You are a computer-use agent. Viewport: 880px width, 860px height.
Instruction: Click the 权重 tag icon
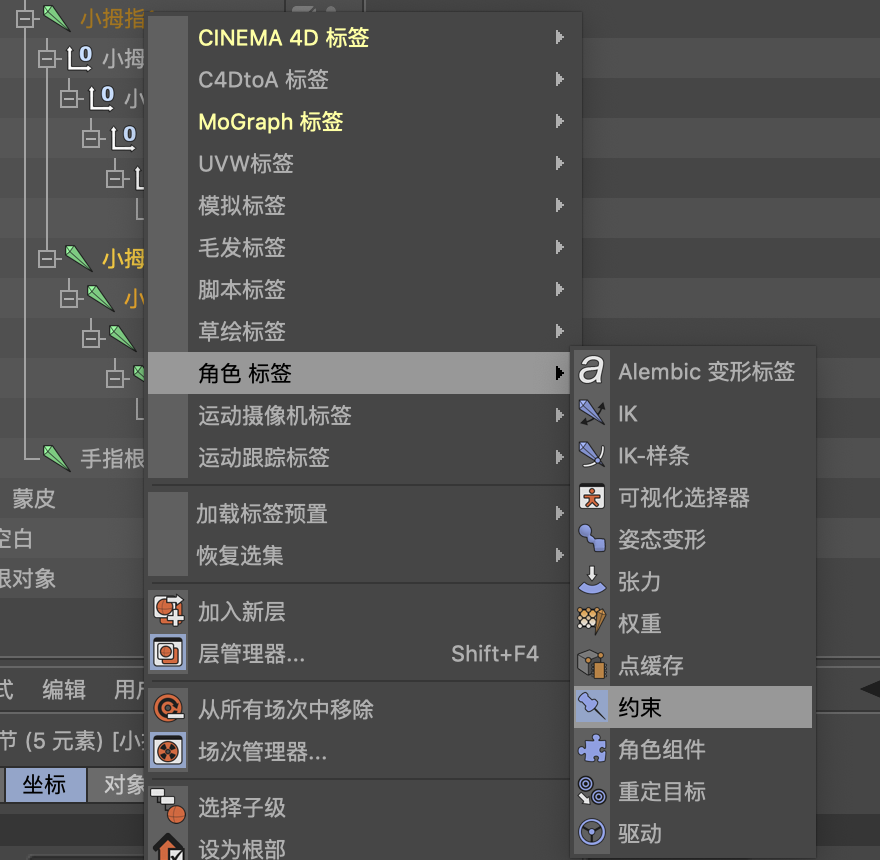pyautogui.click(x=592, y=623)
